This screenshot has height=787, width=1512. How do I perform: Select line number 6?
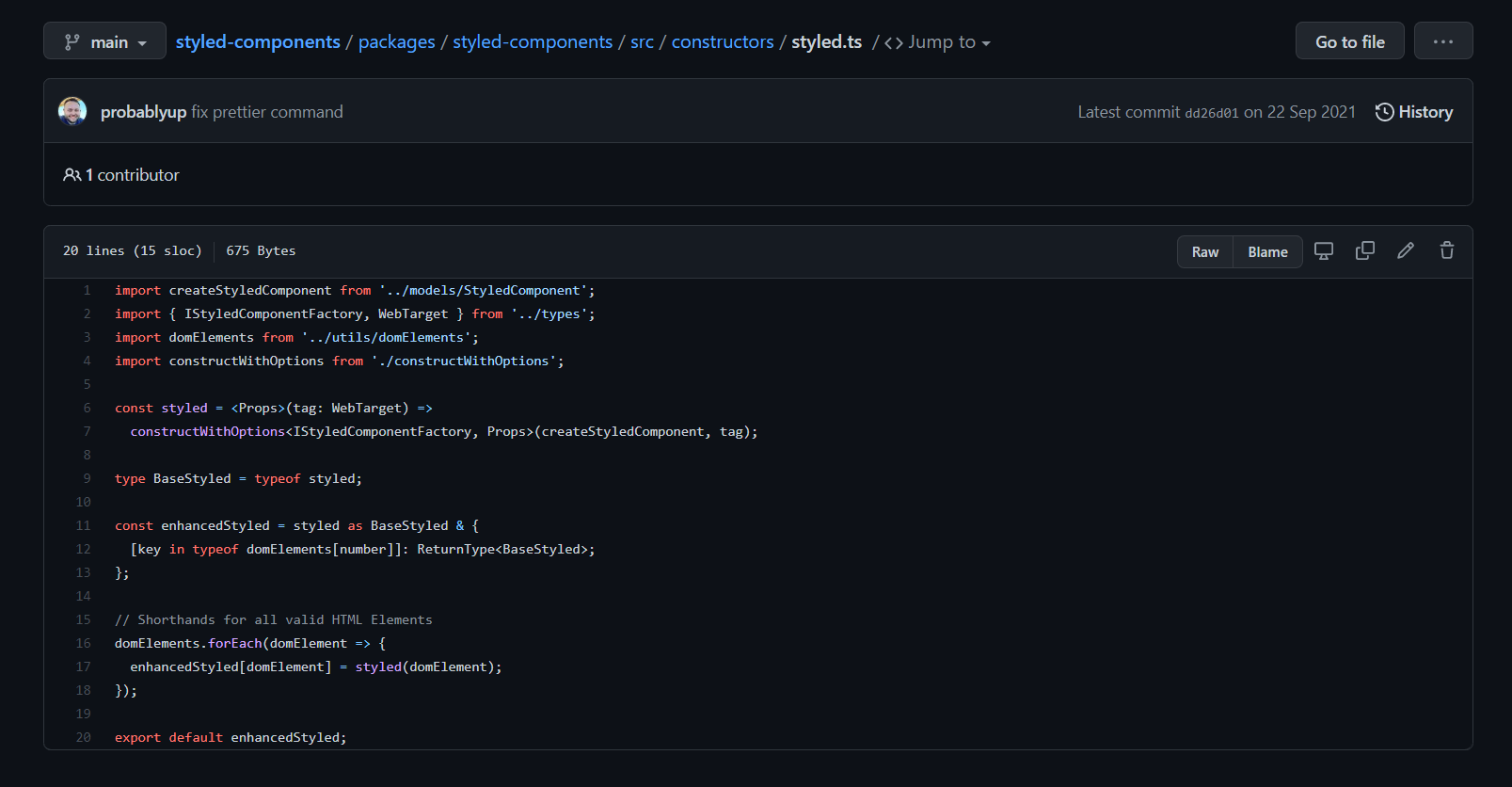[87, 408]
